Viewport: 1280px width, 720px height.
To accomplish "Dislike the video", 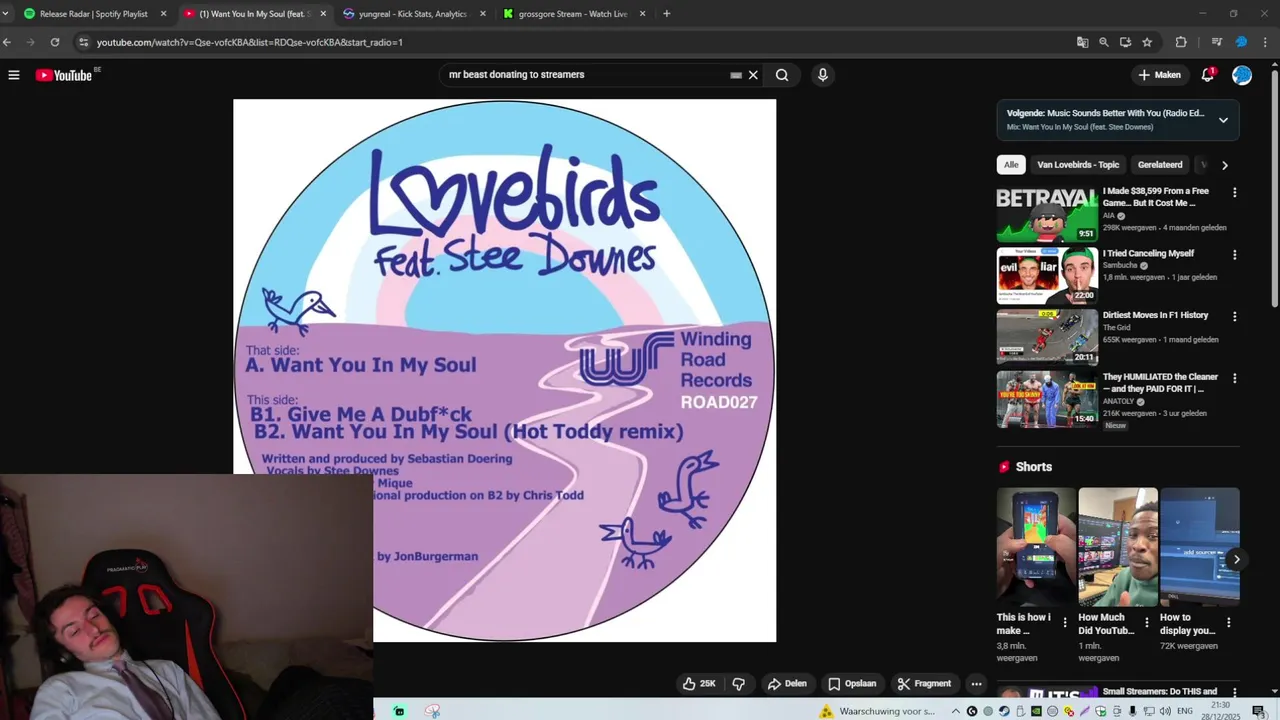I will point(739,684).
